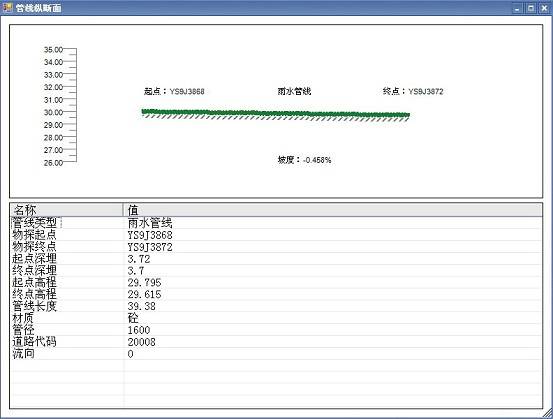Select the 起点深埋 row

(x=276, y=259)
